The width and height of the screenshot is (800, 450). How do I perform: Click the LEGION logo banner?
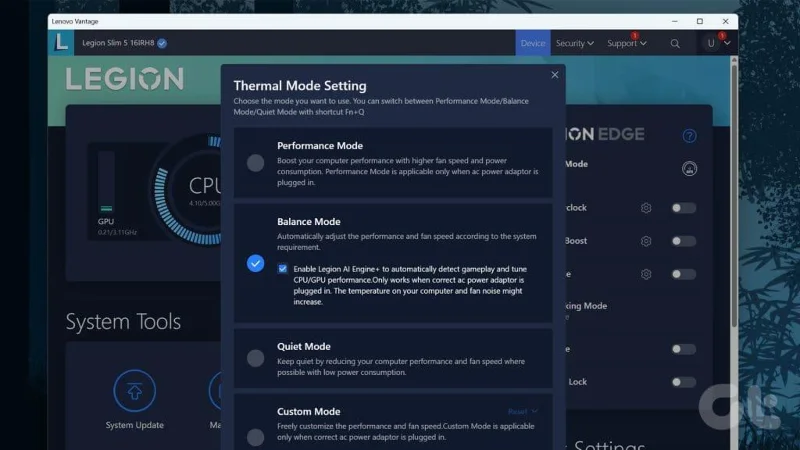pyautogui.click(x=124, y=79)
